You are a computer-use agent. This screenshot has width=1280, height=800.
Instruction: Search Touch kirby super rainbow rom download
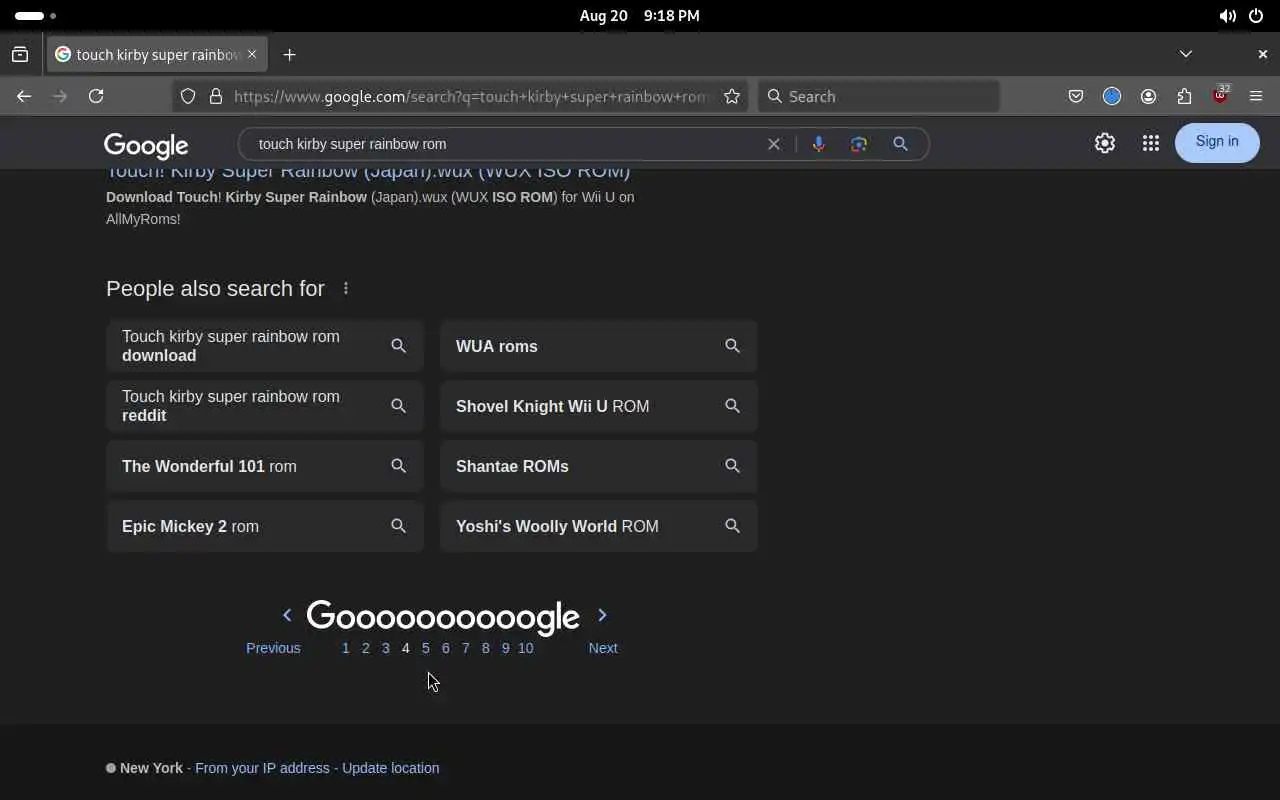pos(265,346)
